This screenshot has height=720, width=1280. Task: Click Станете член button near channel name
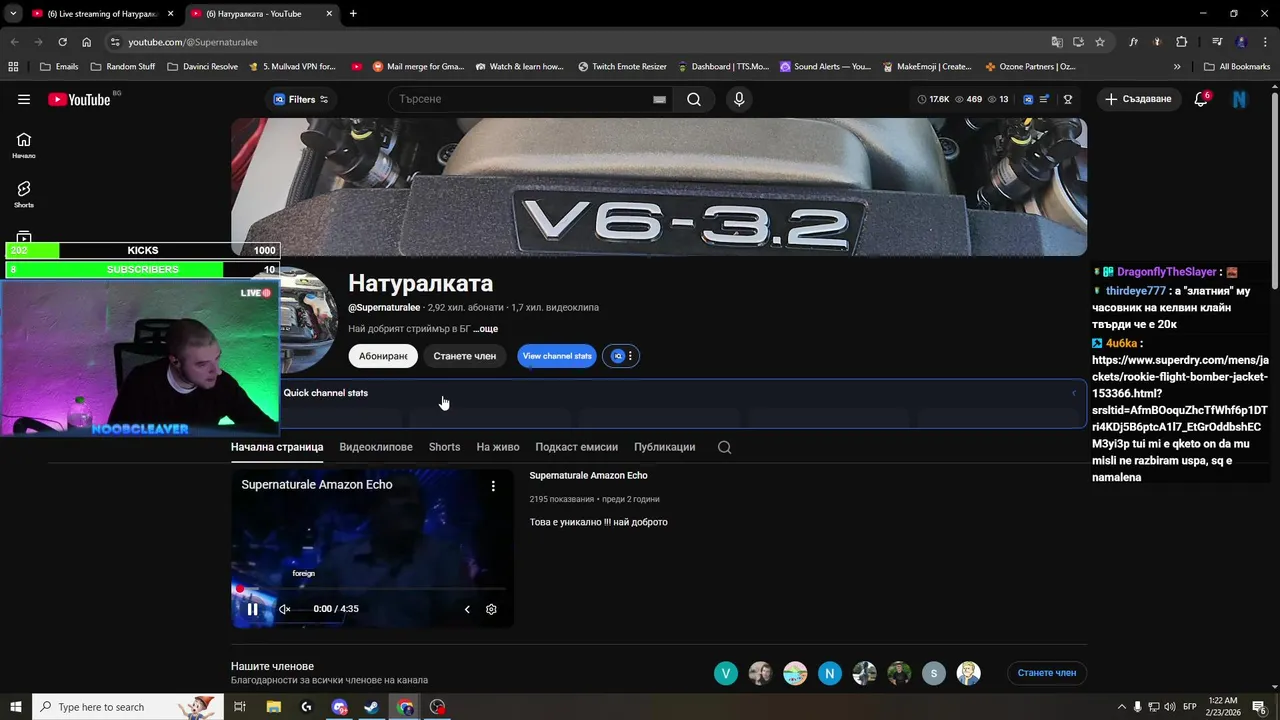coord(465,356)
